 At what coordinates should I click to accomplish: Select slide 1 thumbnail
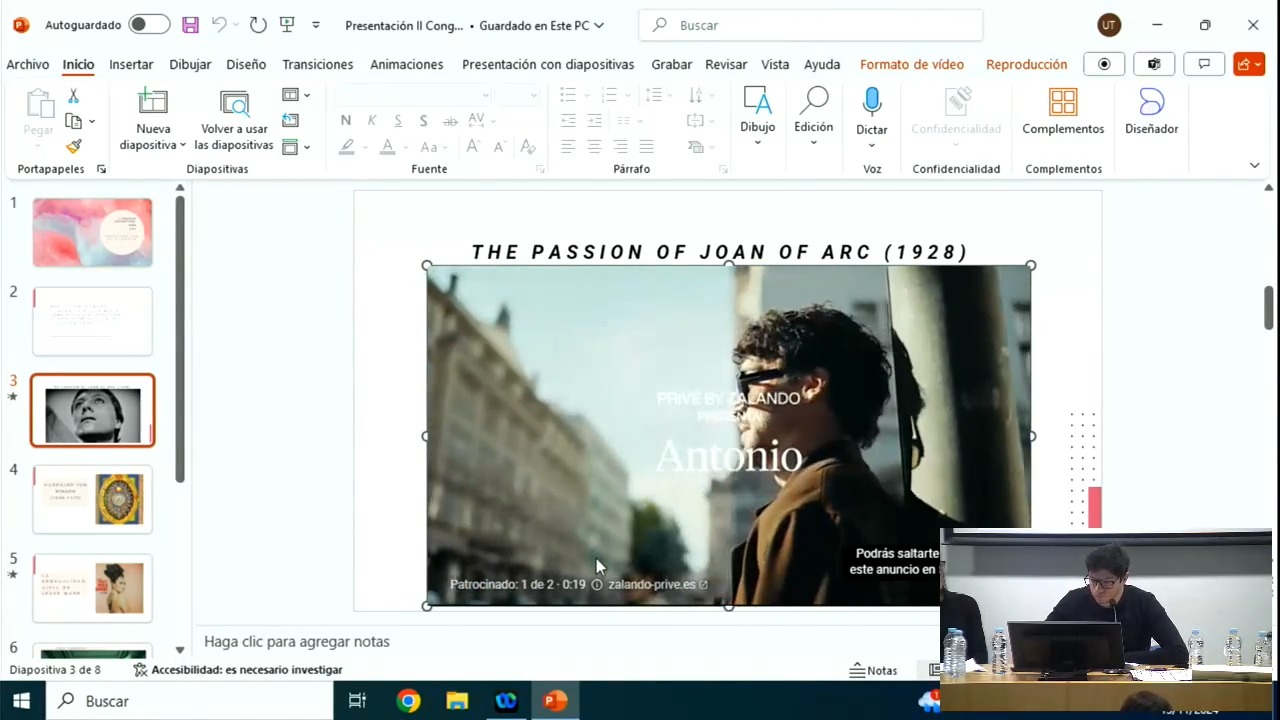(92, 232)
